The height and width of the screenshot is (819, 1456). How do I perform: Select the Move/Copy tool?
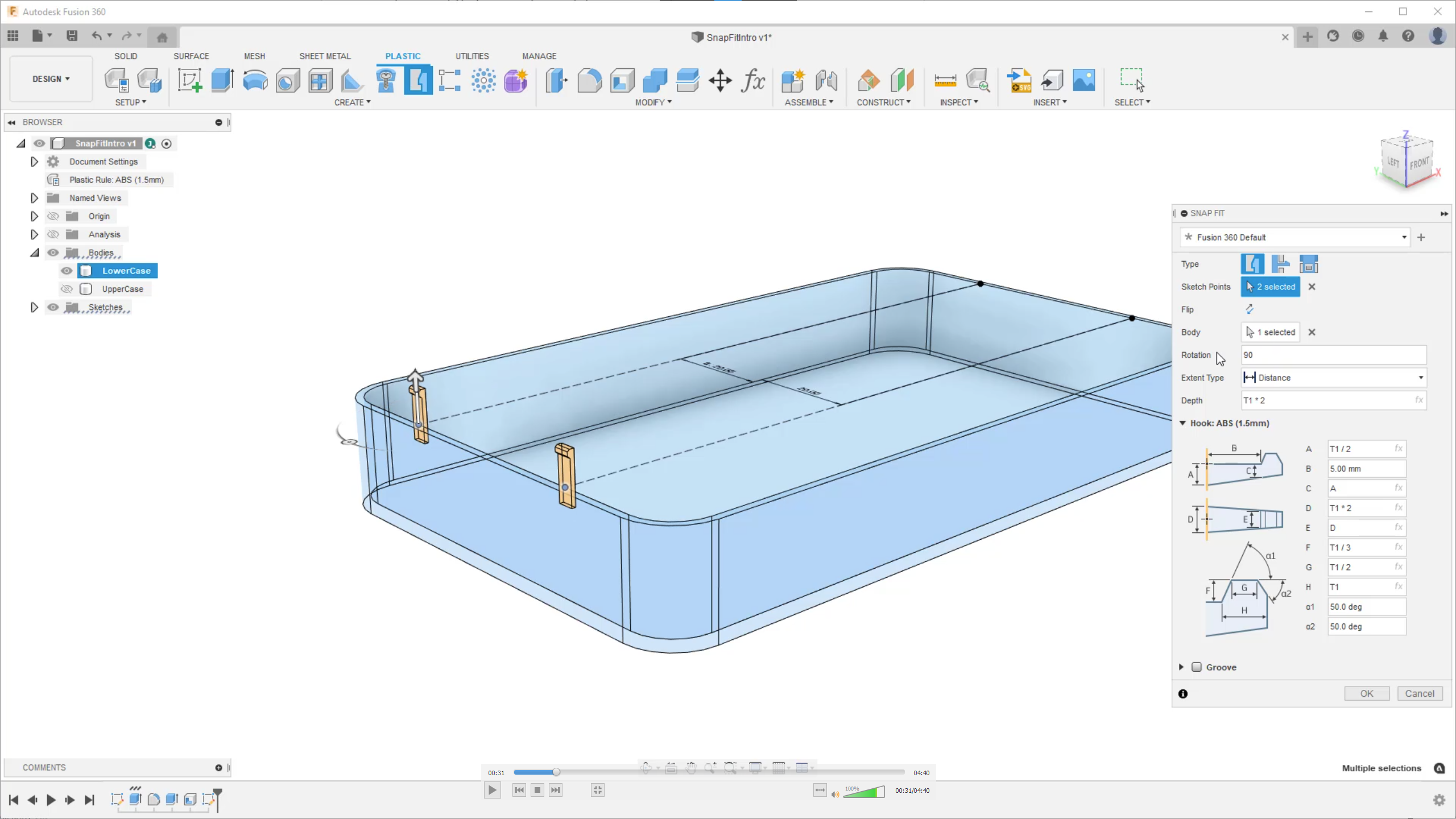coord(719,80)
